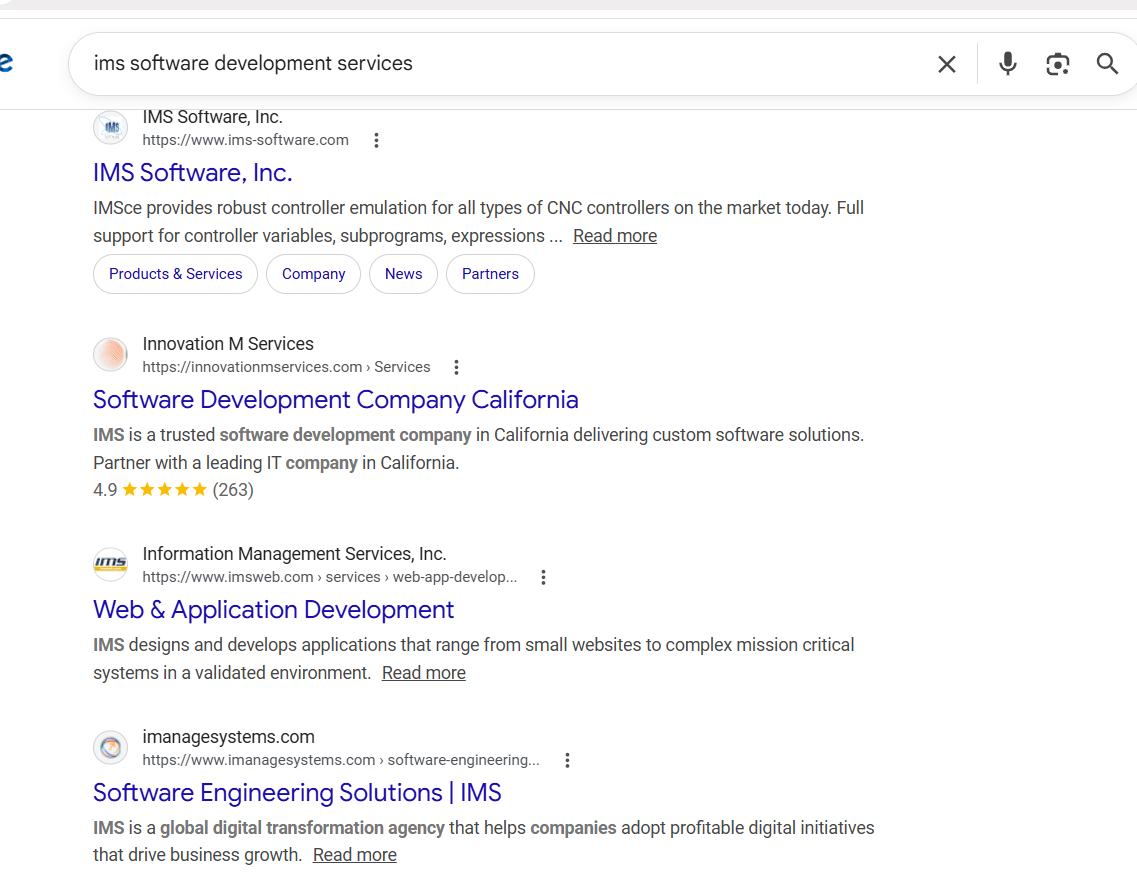1137x872 pixels.
Task: Open more options for innovationmservices.com result
Action: tap(456, 367)
